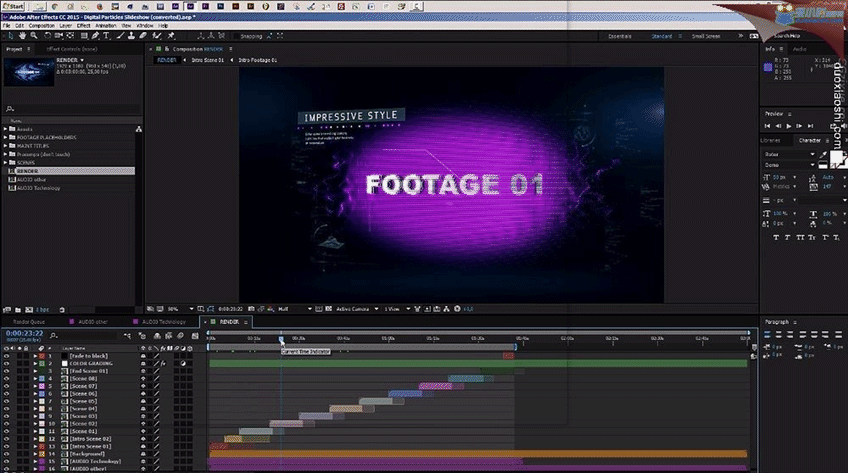This screenshot has width=848, height=473.
Task: Click the Intro Scene 01 breadcrumb
Action: [x=207, y=60]
